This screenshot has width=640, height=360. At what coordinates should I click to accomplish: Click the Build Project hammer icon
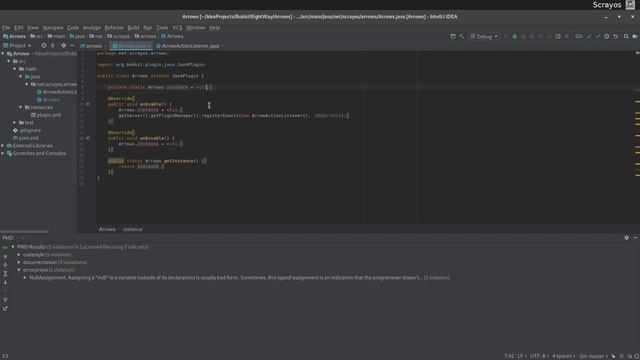[461, 36]
